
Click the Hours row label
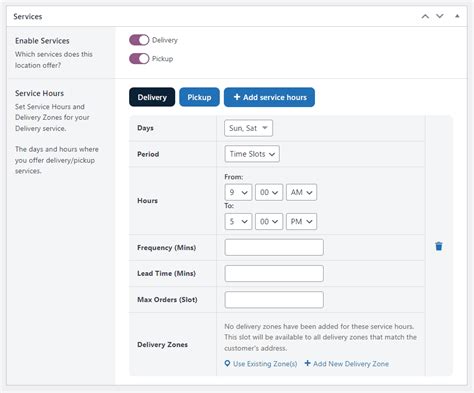[147, 201]
